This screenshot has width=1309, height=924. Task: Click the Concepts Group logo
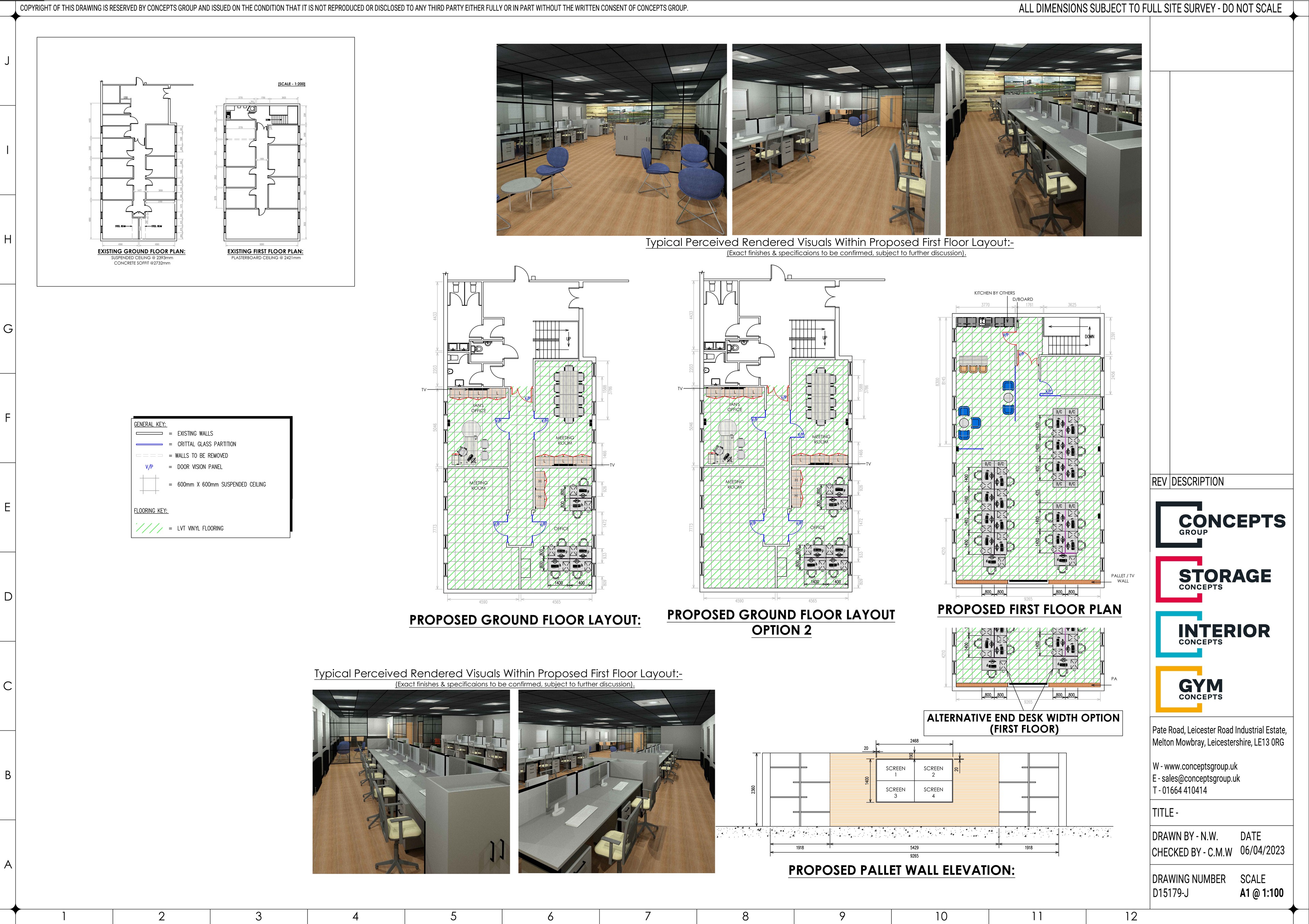click(x=1220, y=525)
